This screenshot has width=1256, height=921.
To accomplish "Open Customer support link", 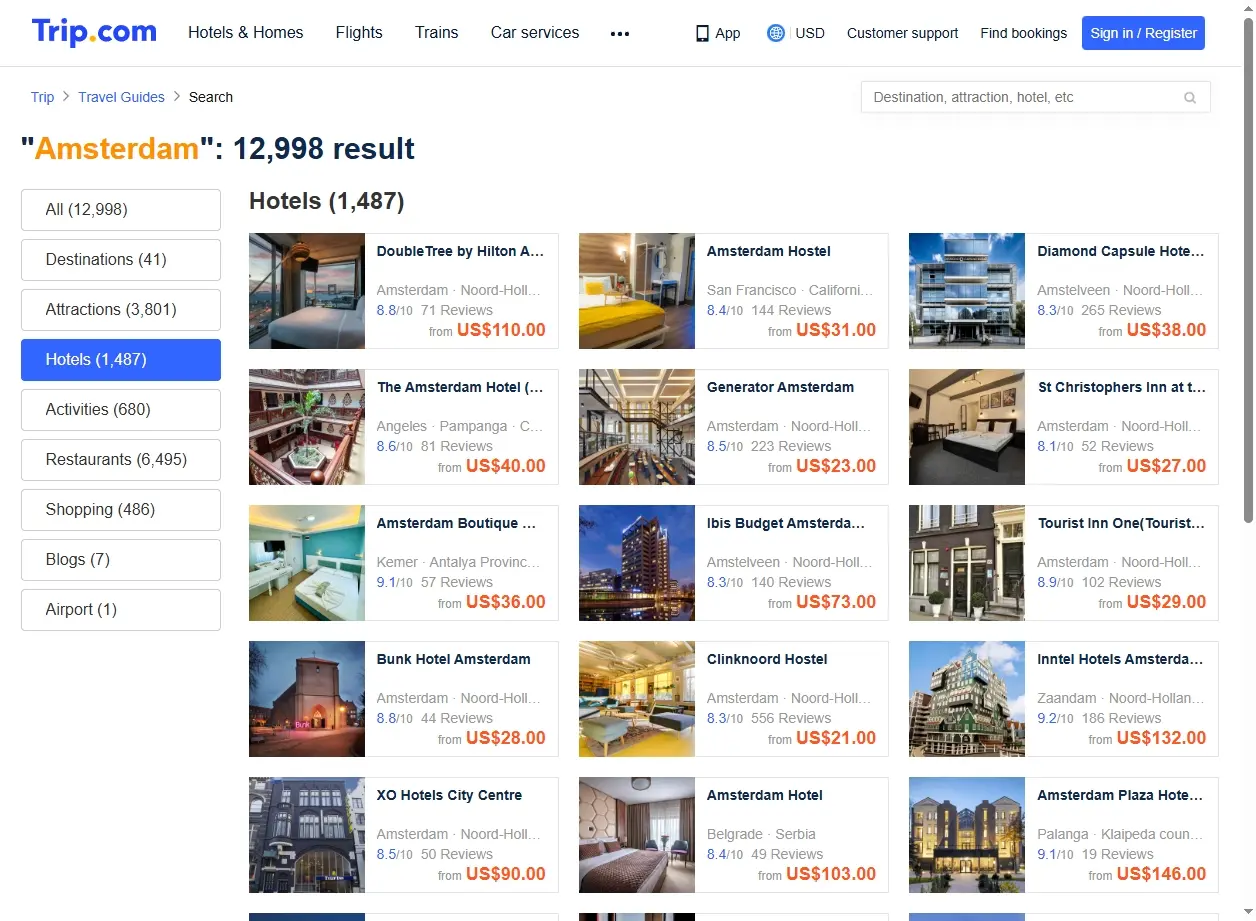I will point(902,33).
